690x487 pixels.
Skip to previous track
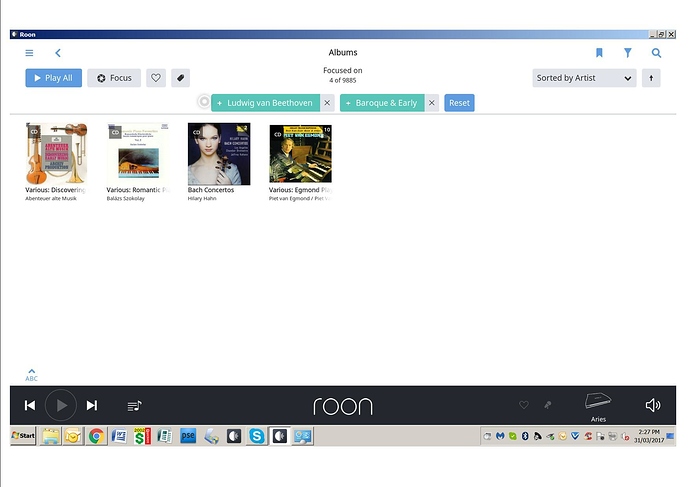point(30,405)
